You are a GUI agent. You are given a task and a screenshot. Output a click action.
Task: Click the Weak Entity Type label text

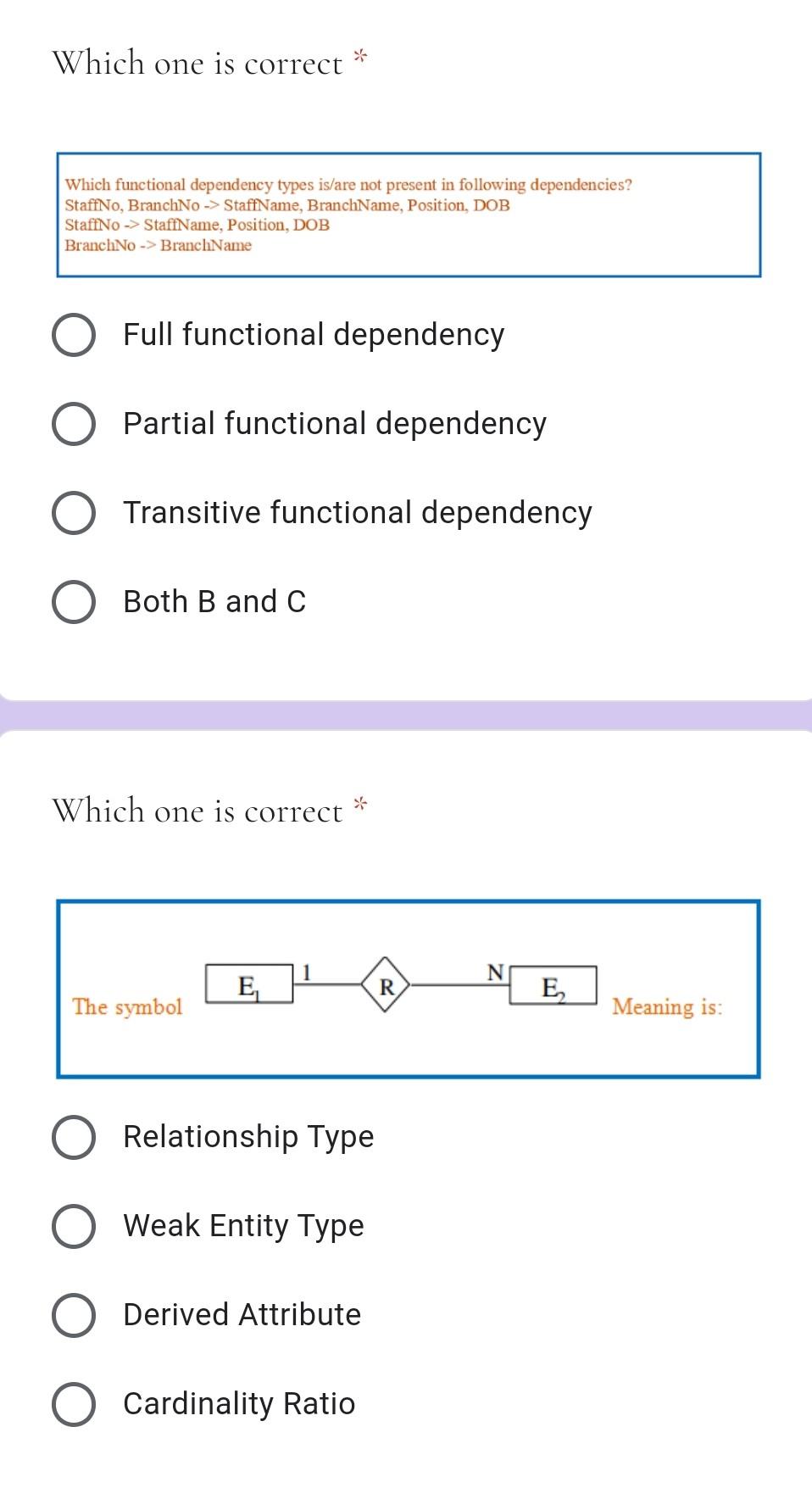click(x=243, y=1226)
